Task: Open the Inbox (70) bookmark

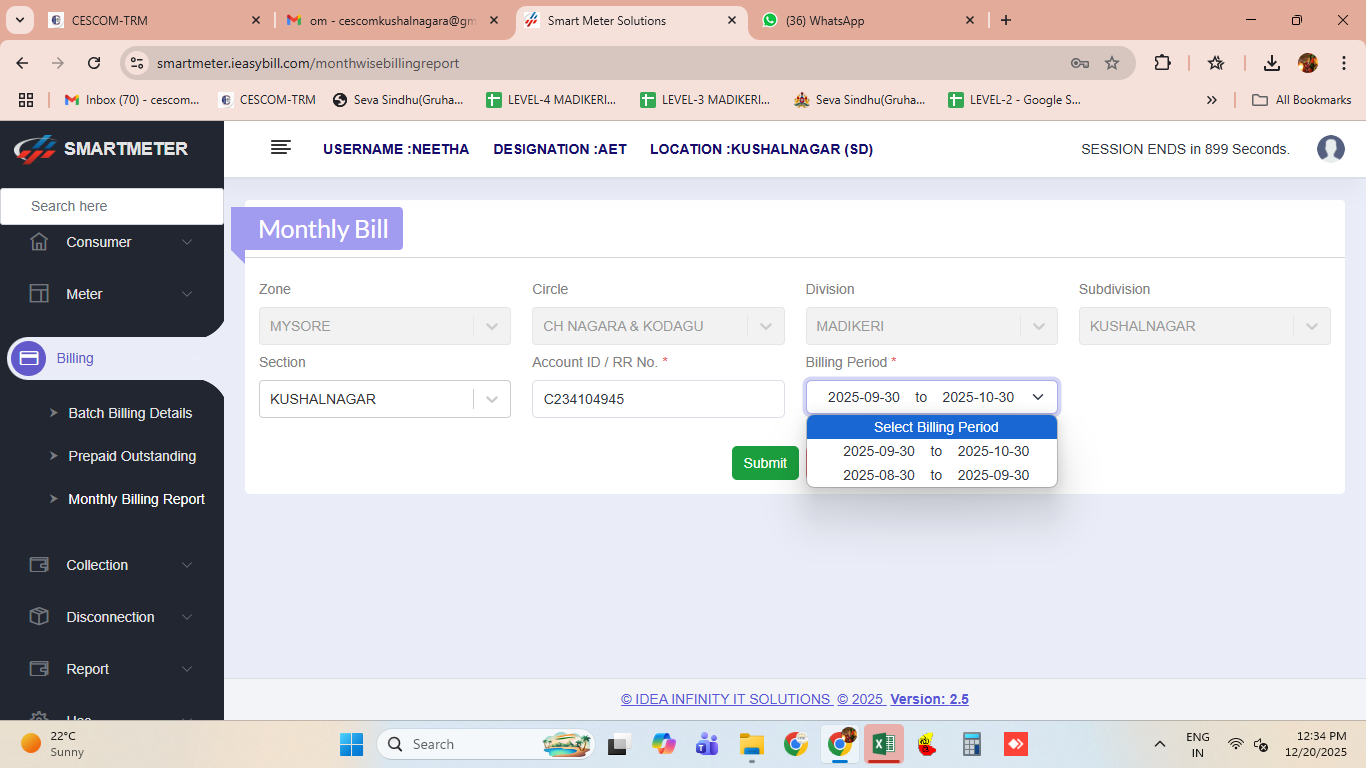Action: pyautogui.click(x=132, y=100)
